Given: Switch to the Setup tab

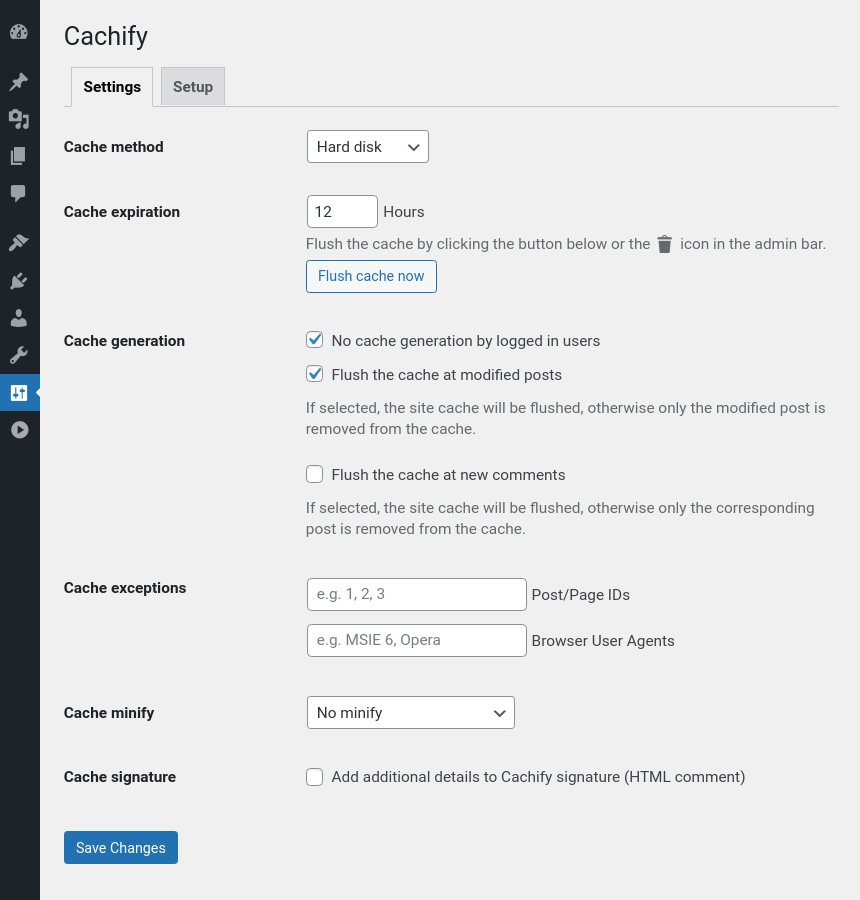Looking at the screenshot, I should (x=193, y=87).
